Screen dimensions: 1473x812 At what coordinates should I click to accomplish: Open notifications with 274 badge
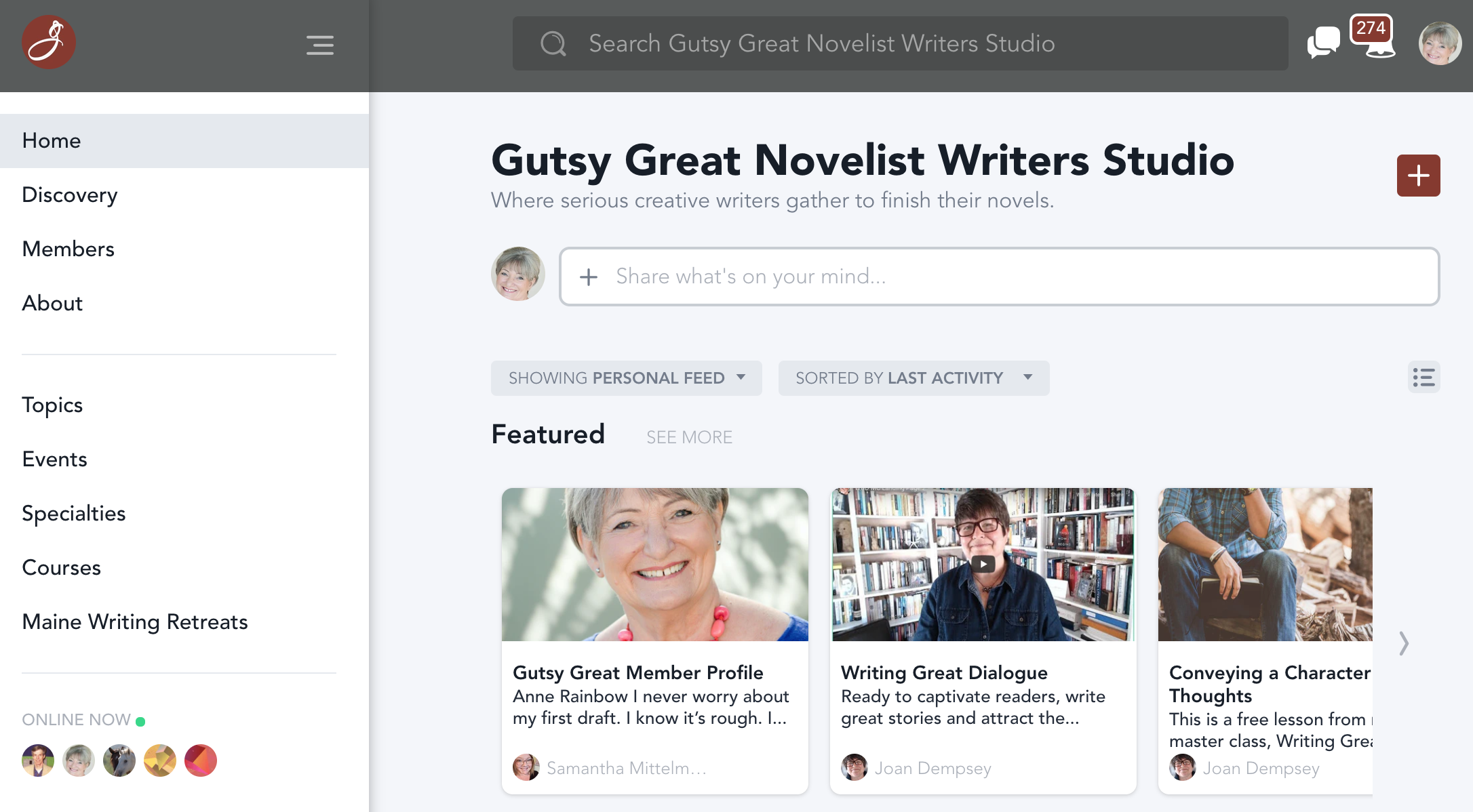click(x=1373, y=37)
